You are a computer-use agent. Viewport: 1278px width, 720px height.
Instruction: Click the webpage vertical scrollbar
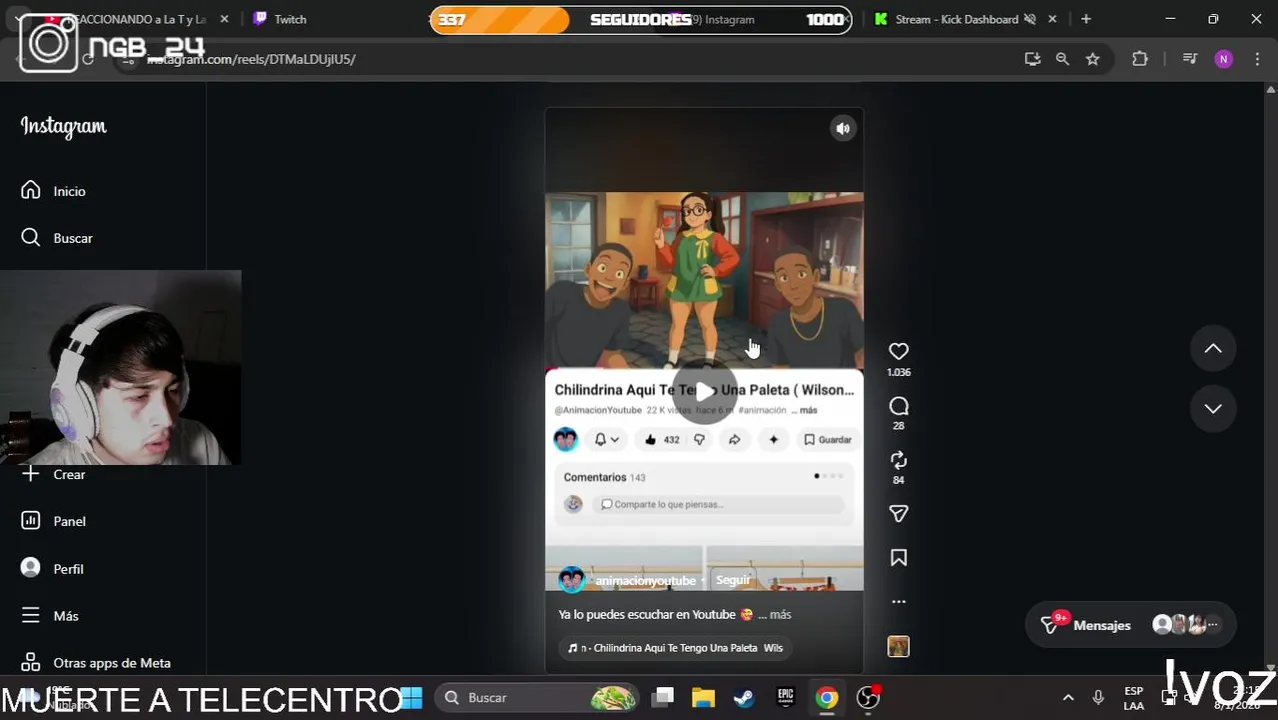pyautogui.click(x=1271, y=378)
